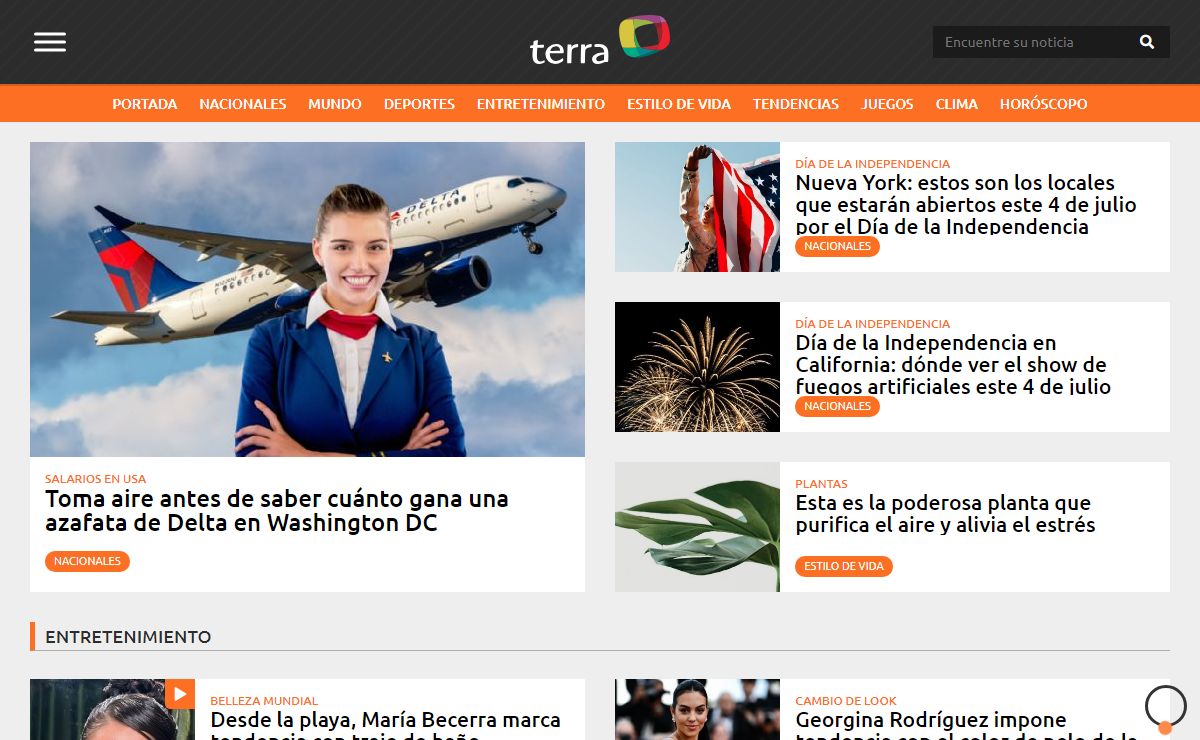Viewport: 1200px width, 740px height.
Task: Open the hamburger menu icon
Action: (x=50, y=42)
